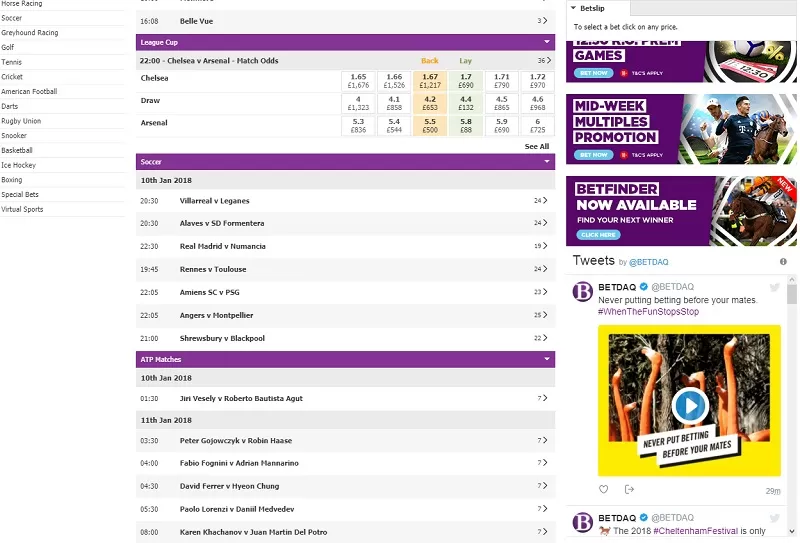
Task: Open Chelsea v Arsenal market count arrow
Action: tap(548, 60)
